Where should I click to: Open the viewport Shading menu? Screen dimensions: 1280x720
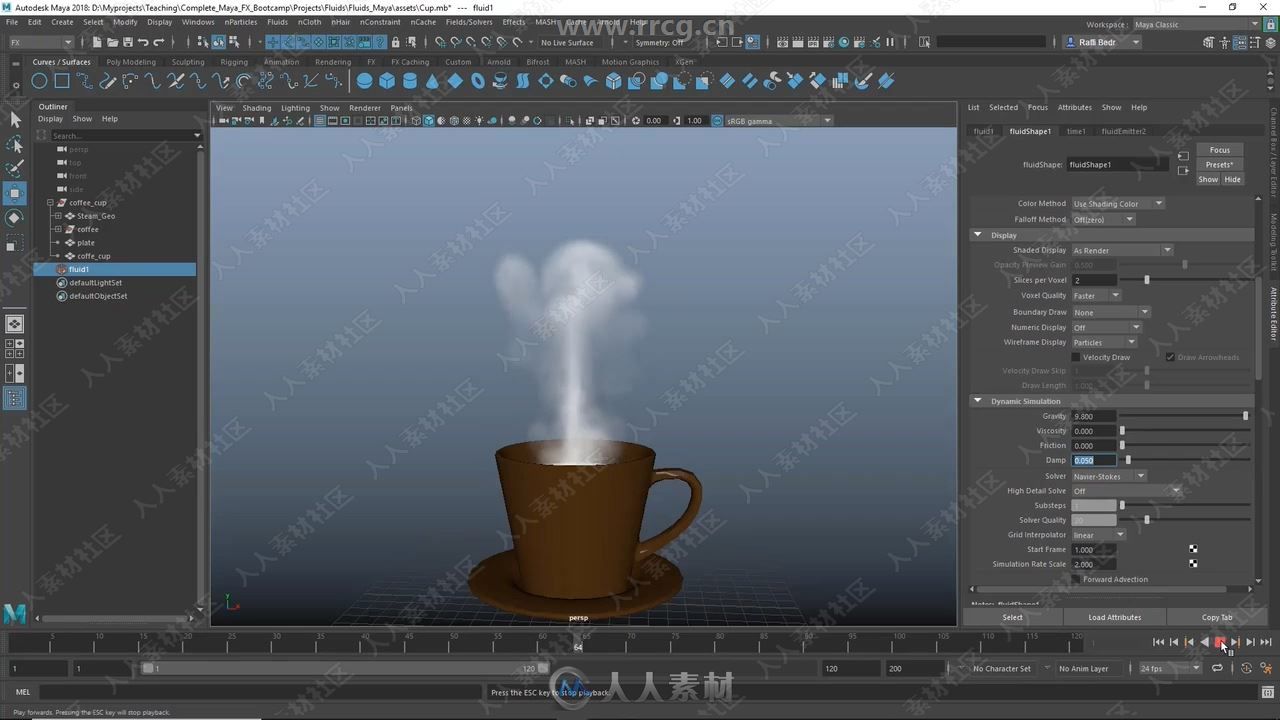pyautogui.click(x=257, y=108)
